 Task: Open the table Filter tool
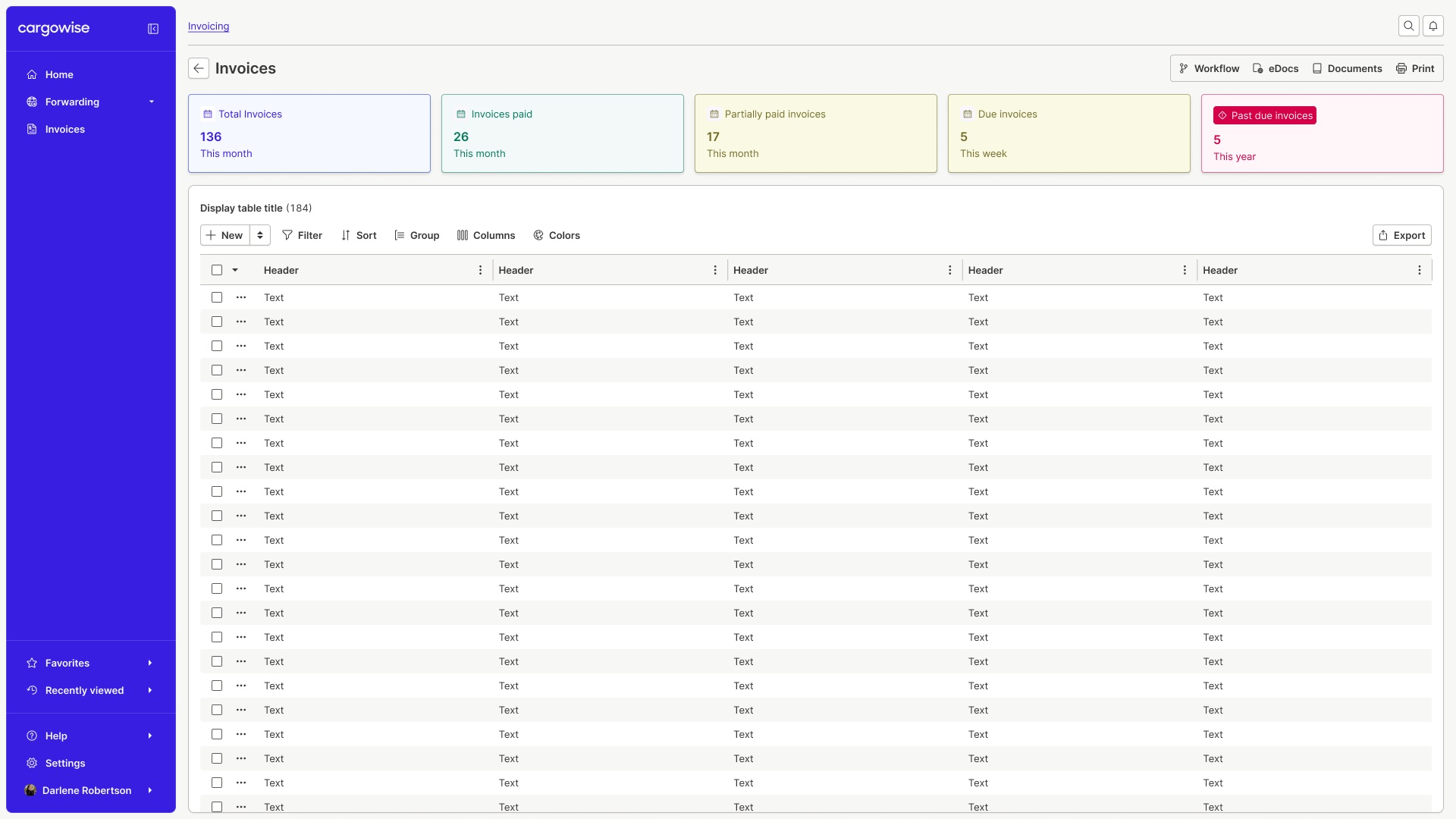[x=302, y=235]
